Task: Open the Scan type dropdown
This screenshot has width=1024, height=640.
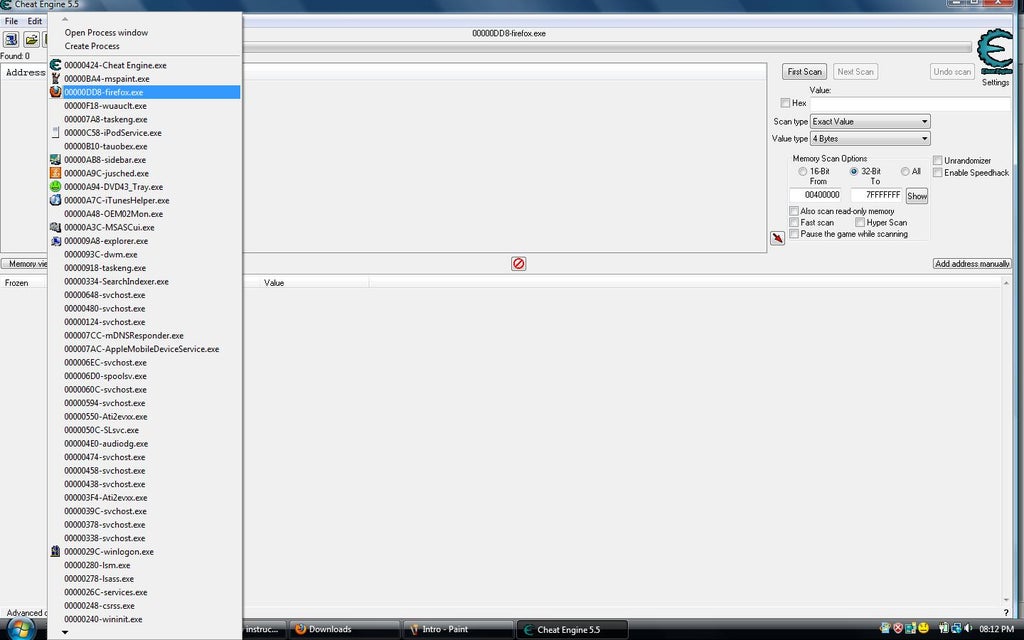Action: click(x=870, y=121)
